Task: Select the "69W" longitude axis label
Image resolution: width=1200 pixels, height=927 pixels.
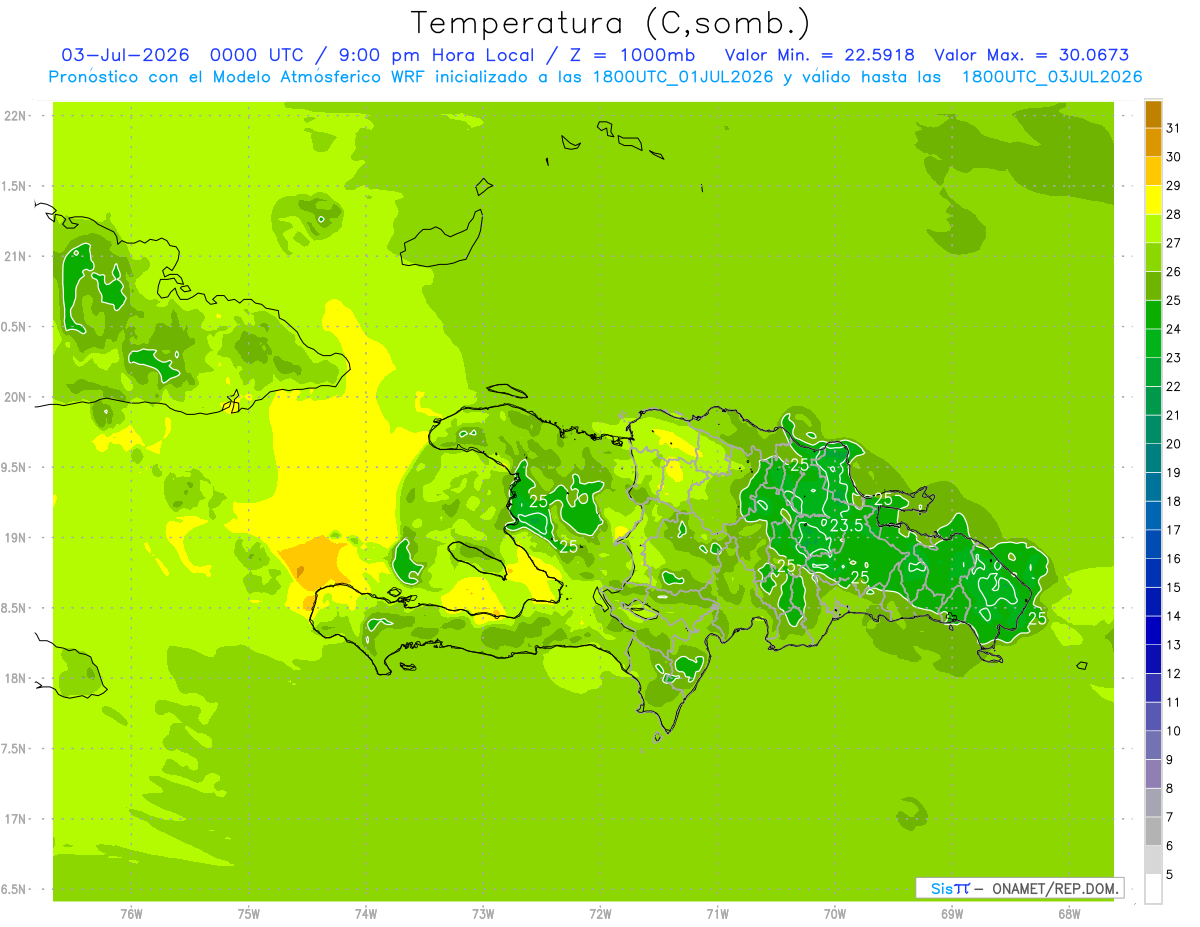Action: [952, 914]
